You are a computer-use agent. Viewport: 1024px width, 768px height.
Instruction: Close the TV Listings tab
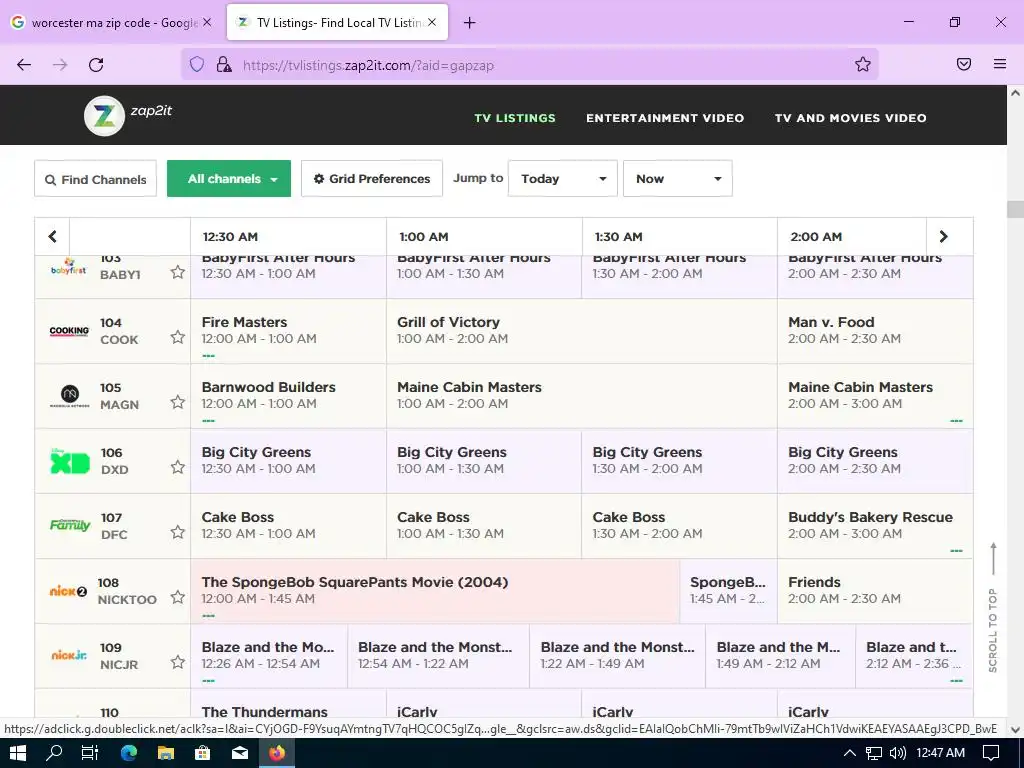coord(432,22)
